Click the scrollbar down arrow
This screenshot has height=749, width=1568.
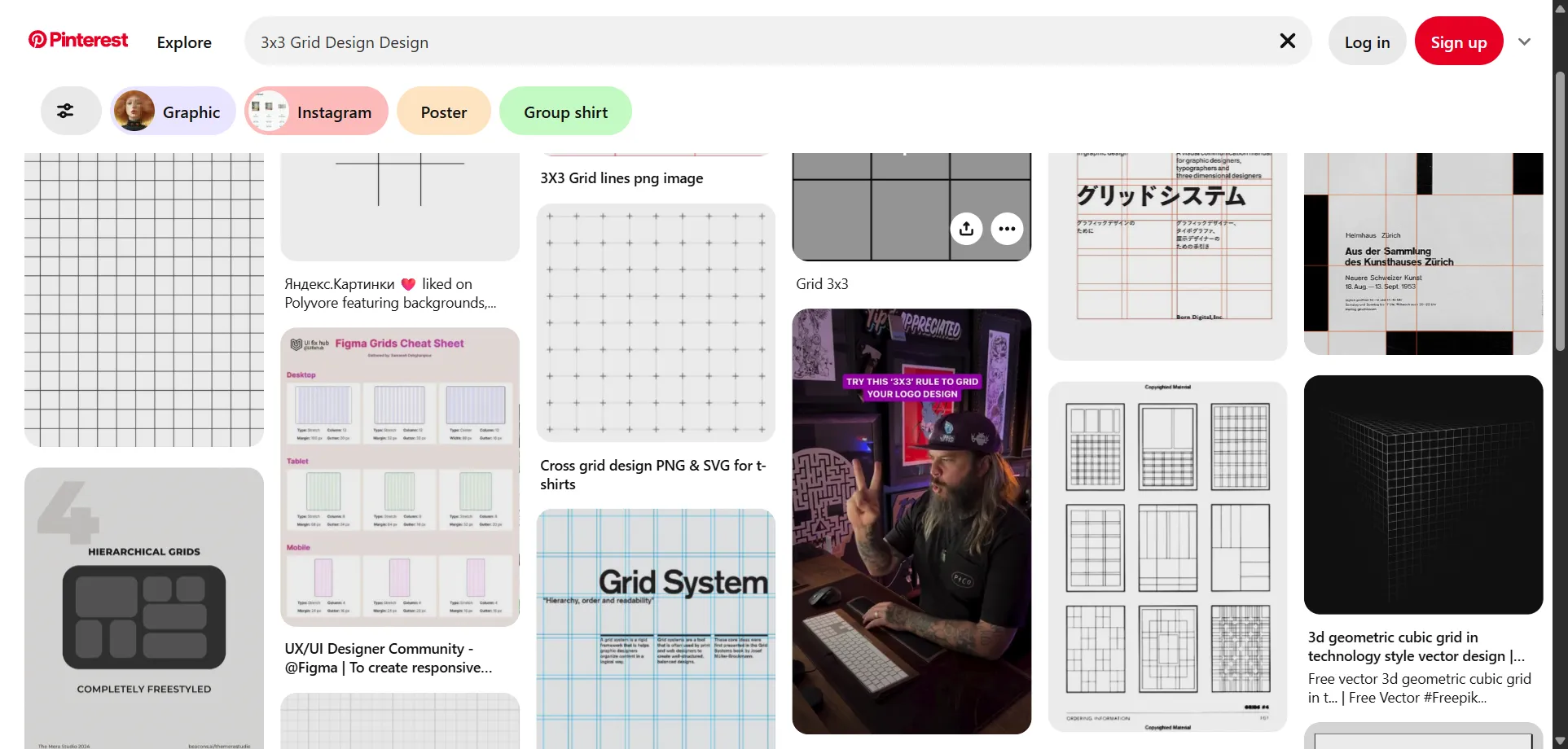tap(1560, 741)
